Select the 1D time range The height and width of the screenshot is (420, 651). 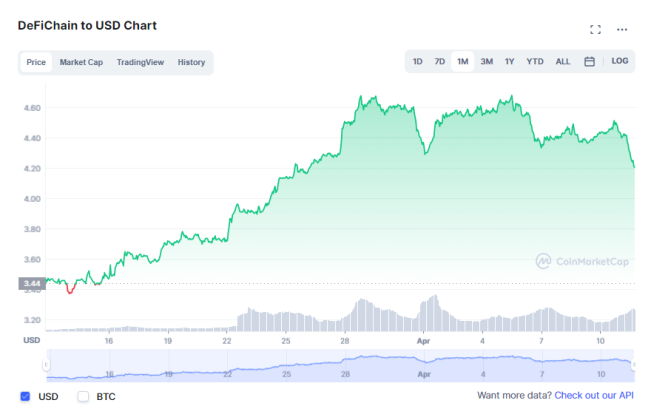[418, 61]
